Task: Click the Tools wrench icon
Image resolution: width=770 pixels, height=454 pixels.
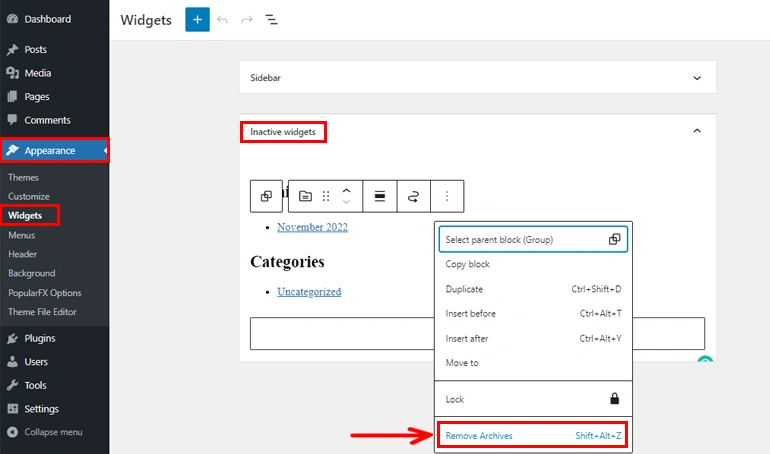Action: (13, 385)
